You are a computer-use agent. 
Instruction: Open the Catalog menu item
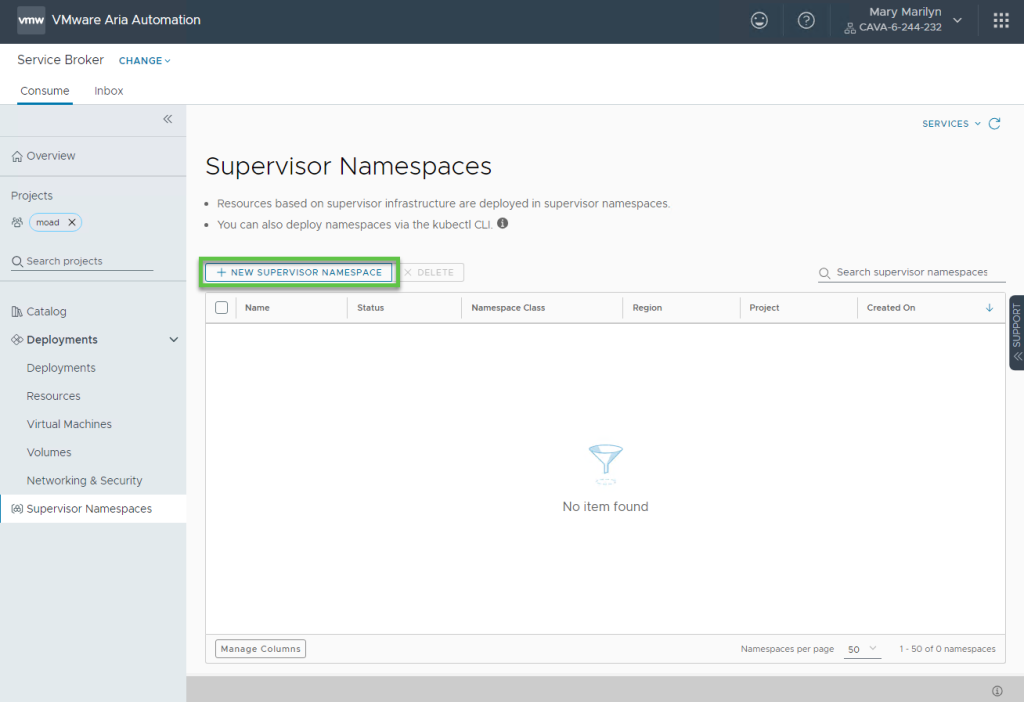tap(46, 312)
